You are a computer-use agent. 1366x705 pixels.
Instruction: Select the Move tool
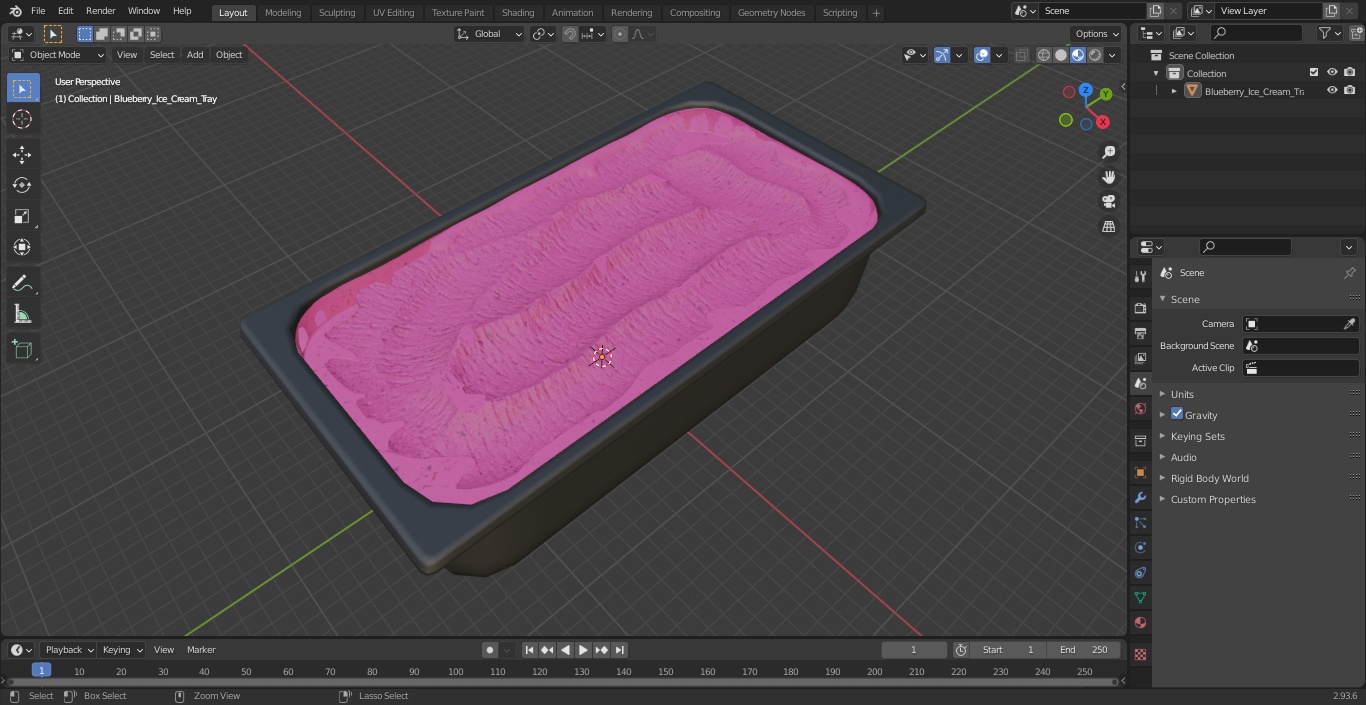click(x=22, y=154)
